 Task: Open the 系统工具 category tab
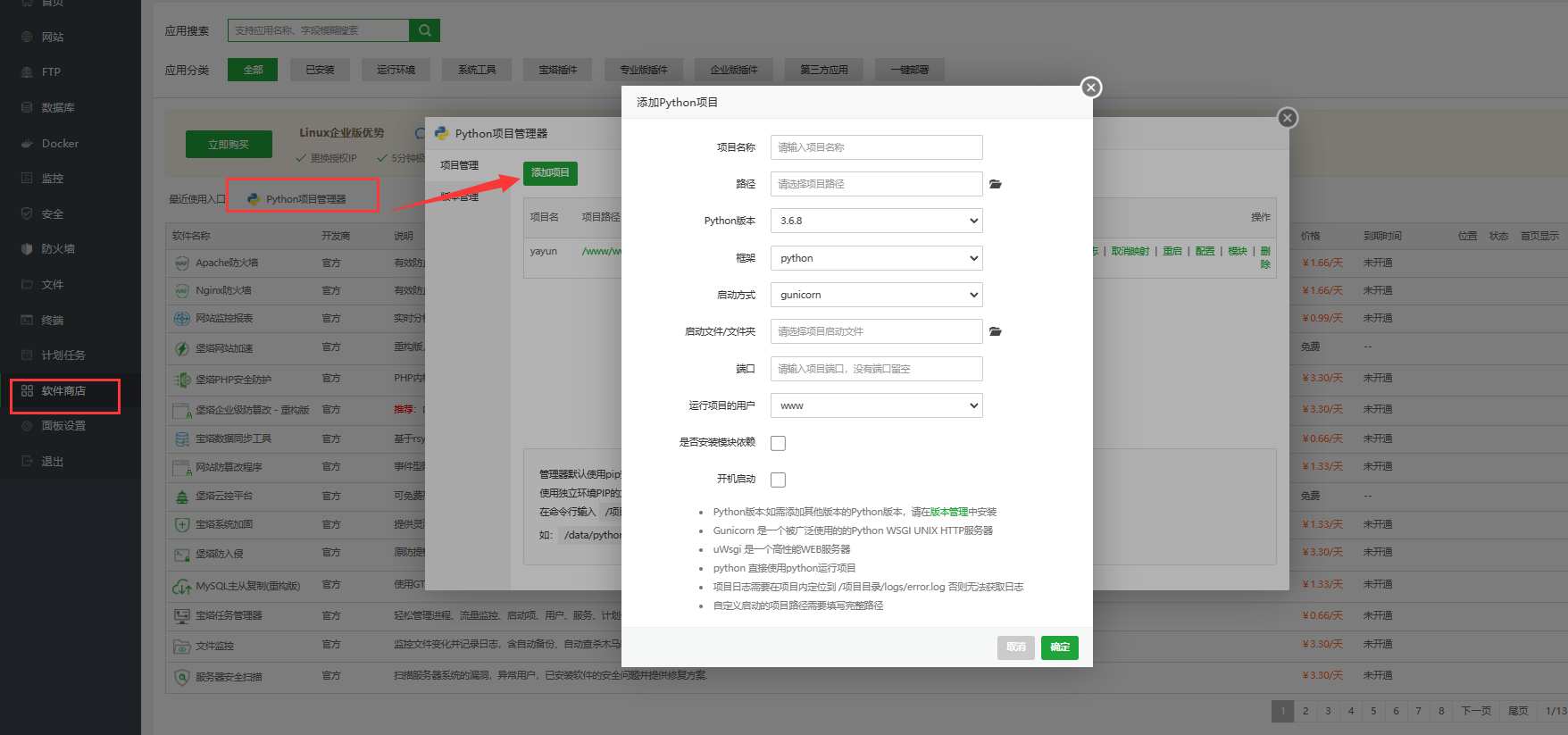pyautogui.click(x=477, y=70)
